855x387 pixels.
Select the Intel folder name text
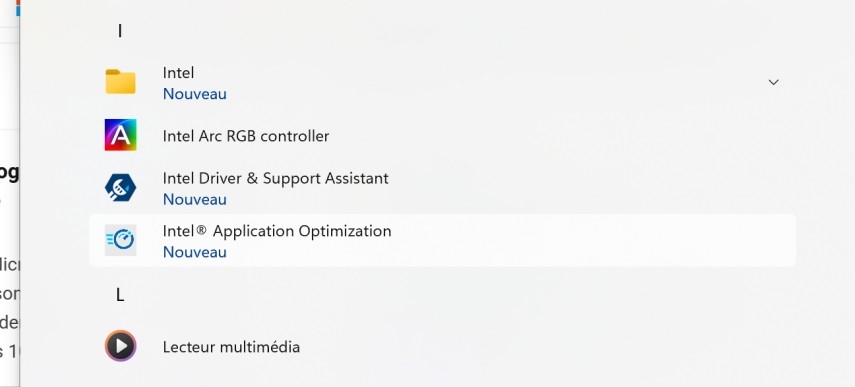(x=178, y=72)
